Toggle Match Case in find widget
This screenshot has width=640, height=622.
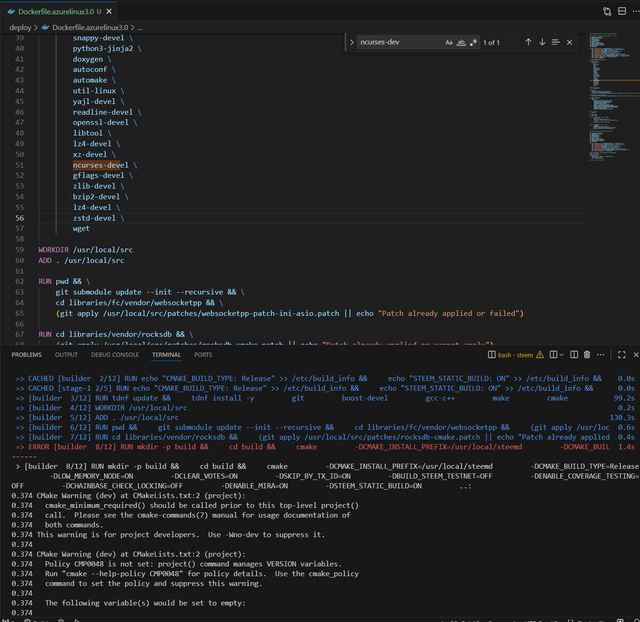[x=449, y=42]
